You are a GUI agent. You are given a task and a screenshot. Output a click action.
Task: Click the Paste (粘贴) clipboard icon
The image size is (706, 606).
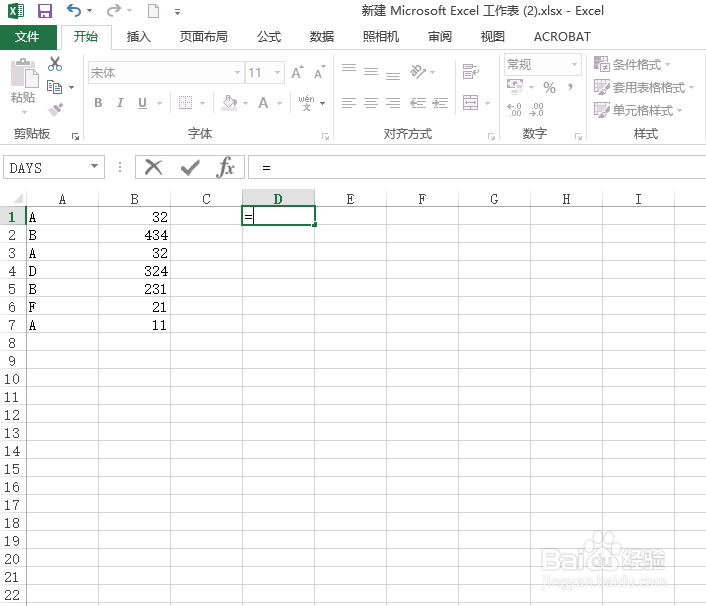tap(24, 73)
